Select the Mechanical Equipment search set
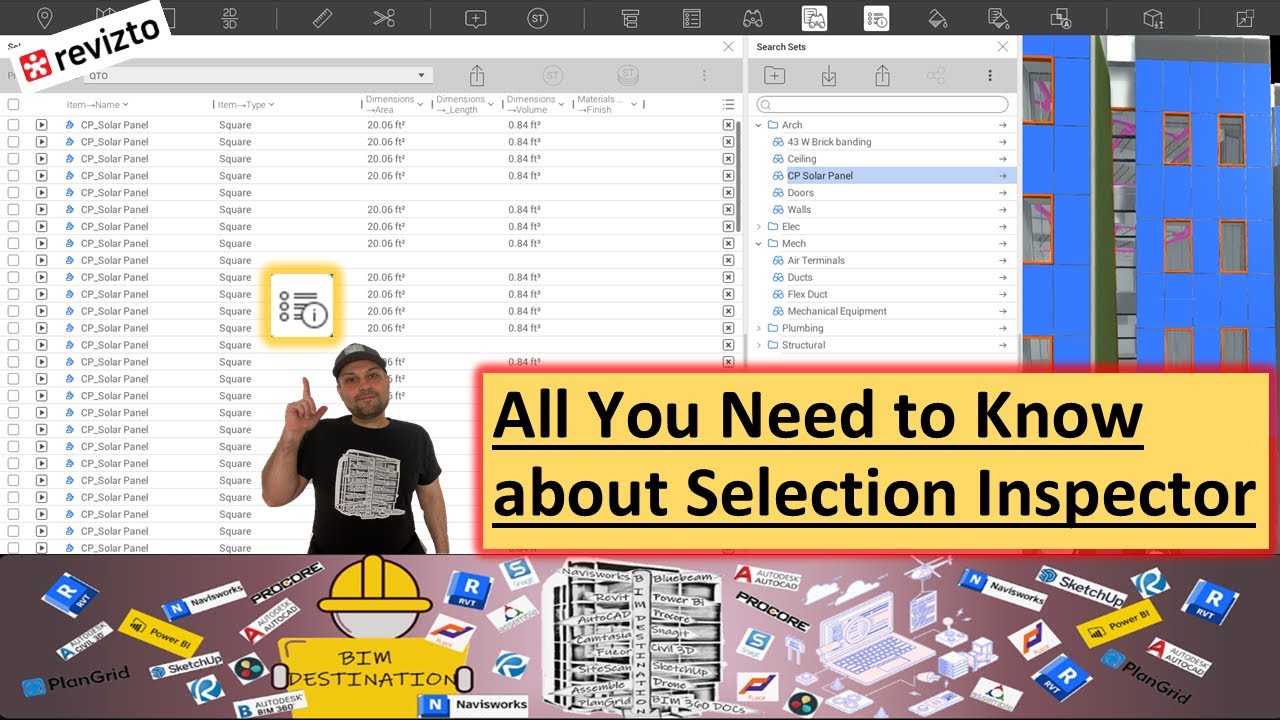Image resolution: width=1280 pixels, height=720 pixels. 837,311
